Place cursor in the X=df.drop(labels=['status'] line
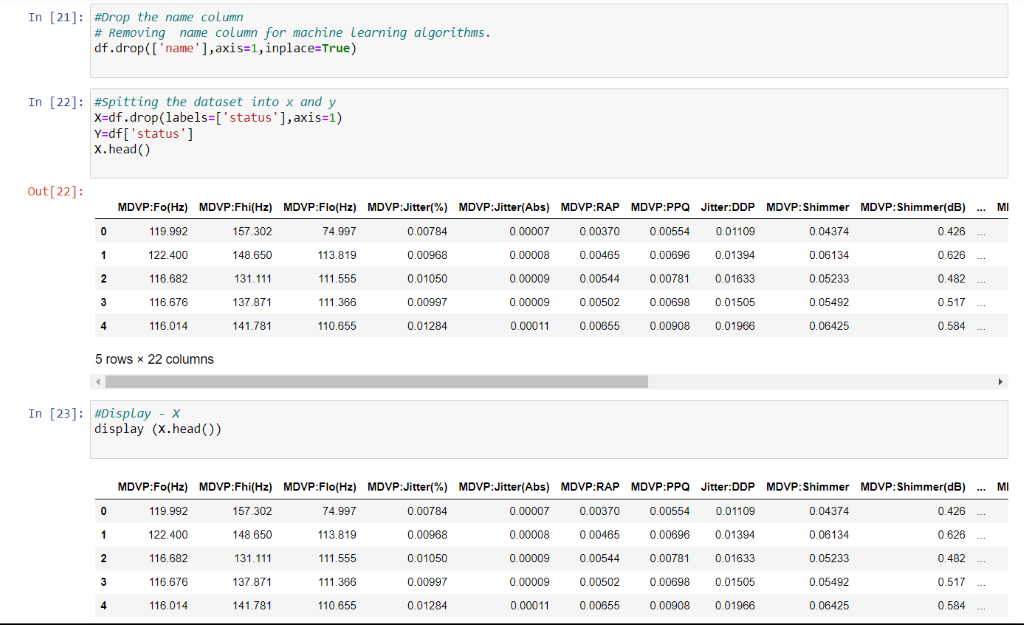The width and height of the screenshot is (1024, 625). (x=218, y=118)
